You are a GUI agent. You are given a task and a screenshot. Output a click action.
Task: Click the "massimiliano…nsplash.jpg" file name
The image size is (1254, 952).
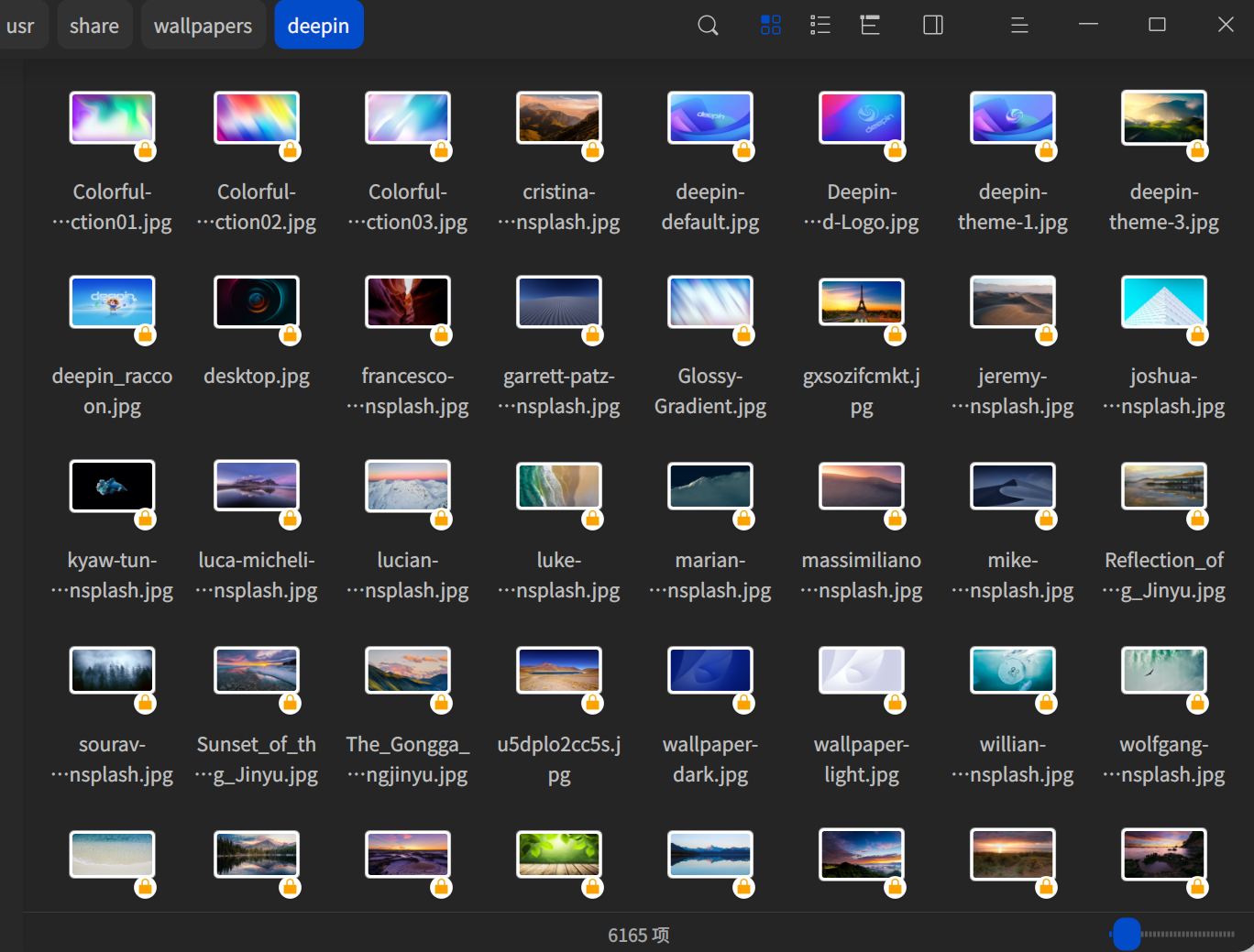pos(862,575)
